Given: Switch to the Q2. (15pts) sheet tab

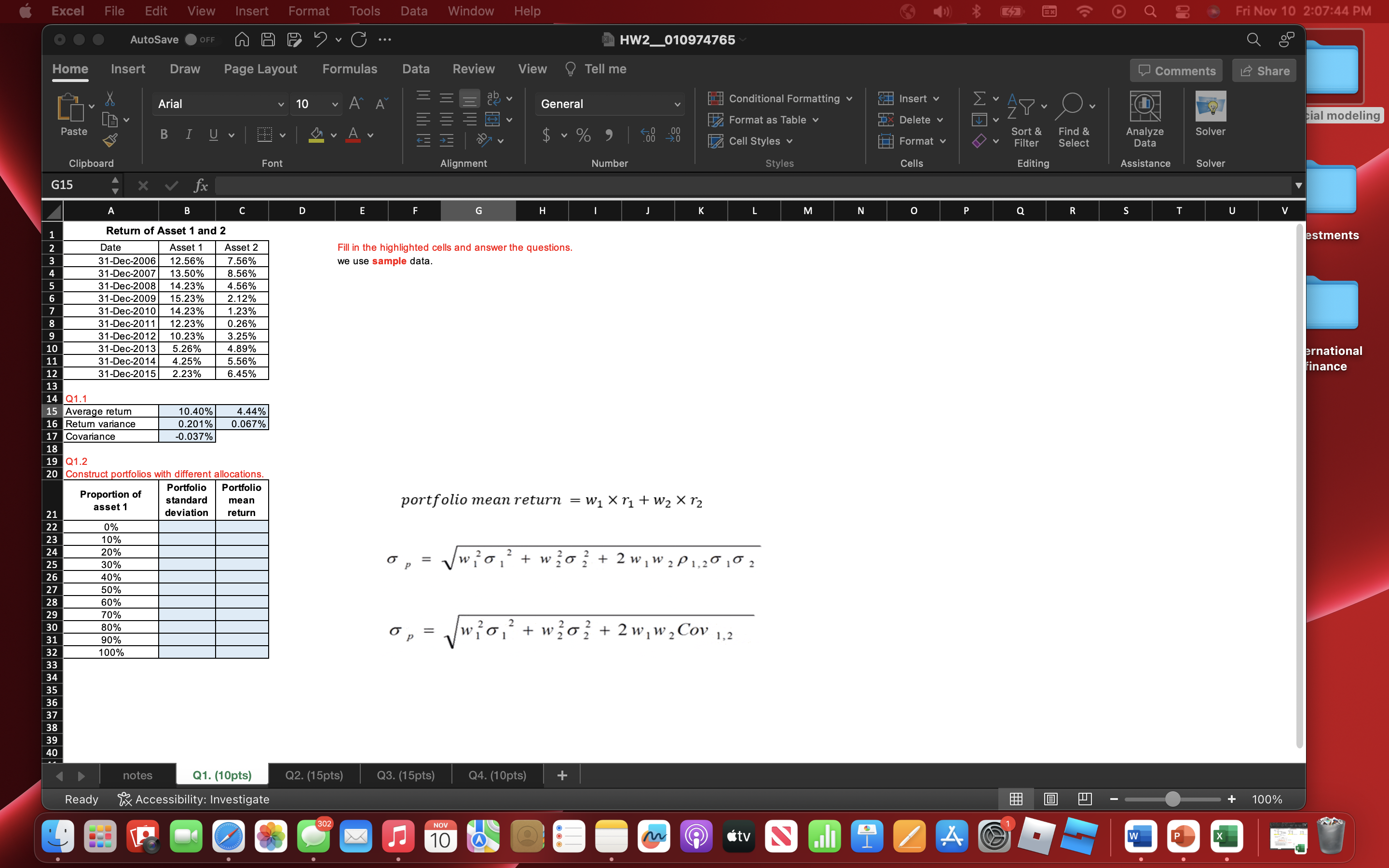Looking at the screenshot, I should pos(314,775).
